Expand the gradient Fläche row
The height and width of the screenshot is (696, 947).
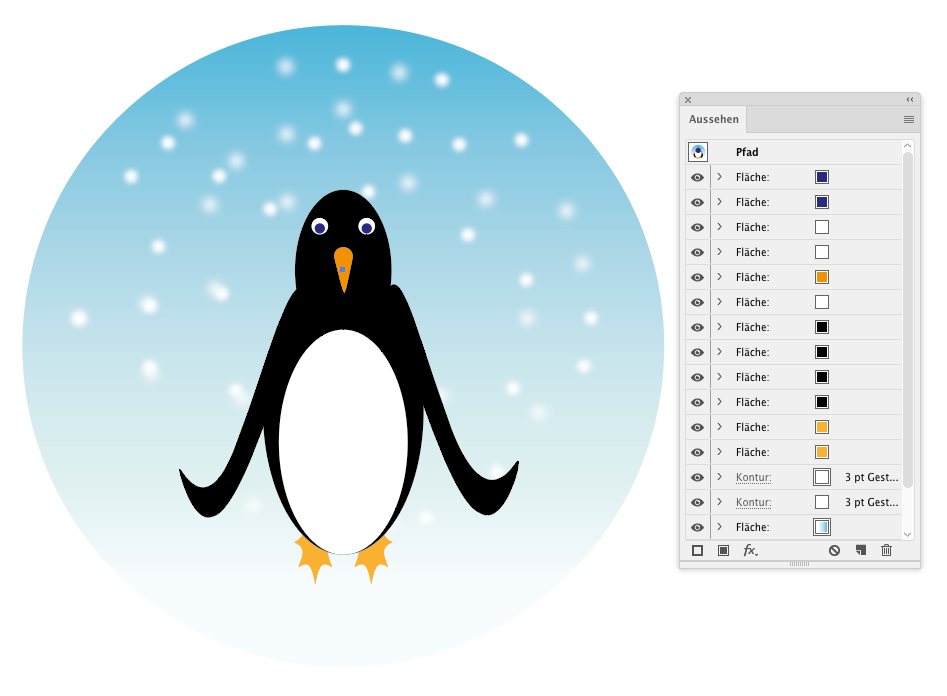(x=719, y=527)
